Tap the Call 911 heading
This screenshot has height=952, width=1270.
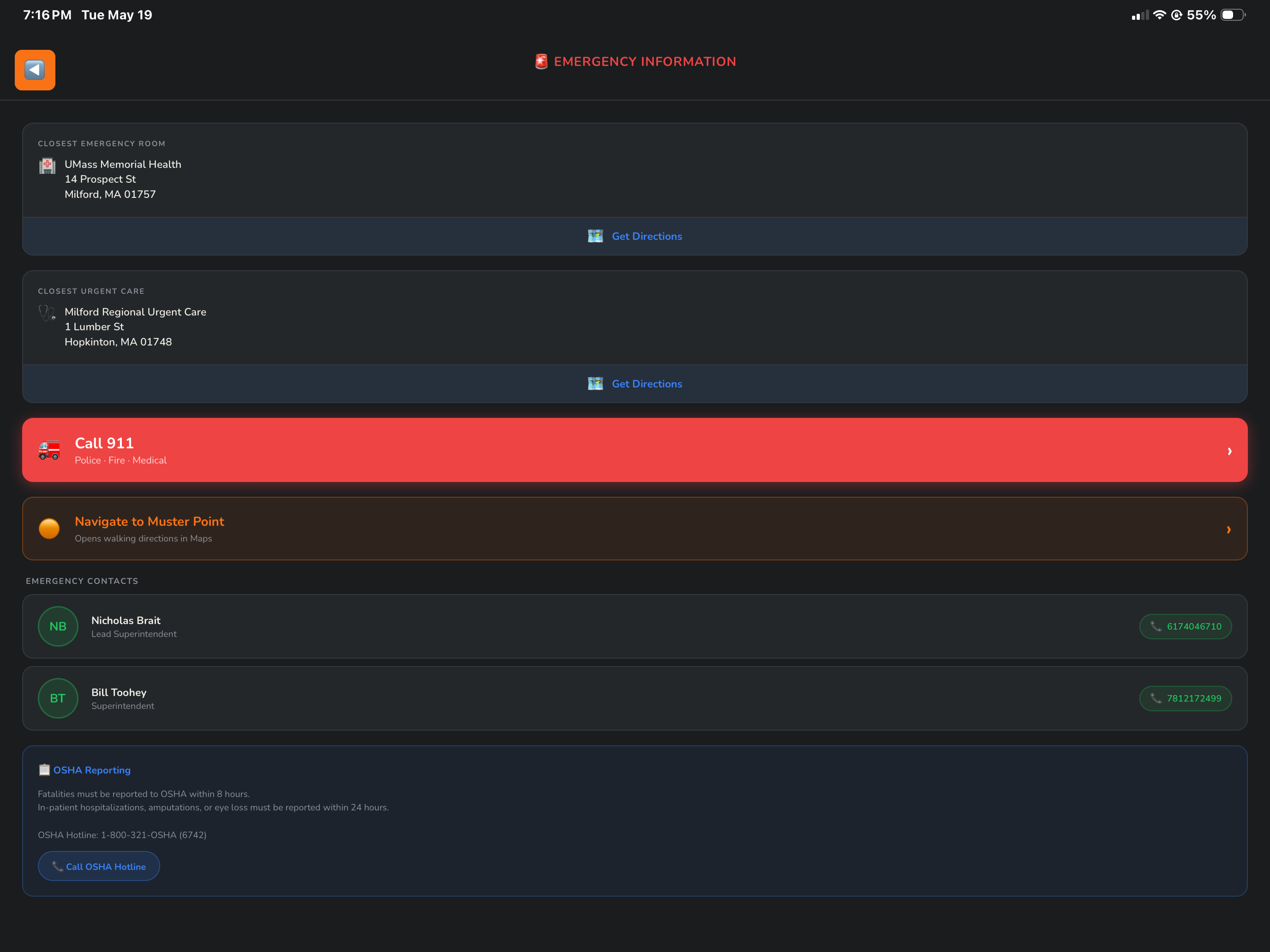(104, 443)
